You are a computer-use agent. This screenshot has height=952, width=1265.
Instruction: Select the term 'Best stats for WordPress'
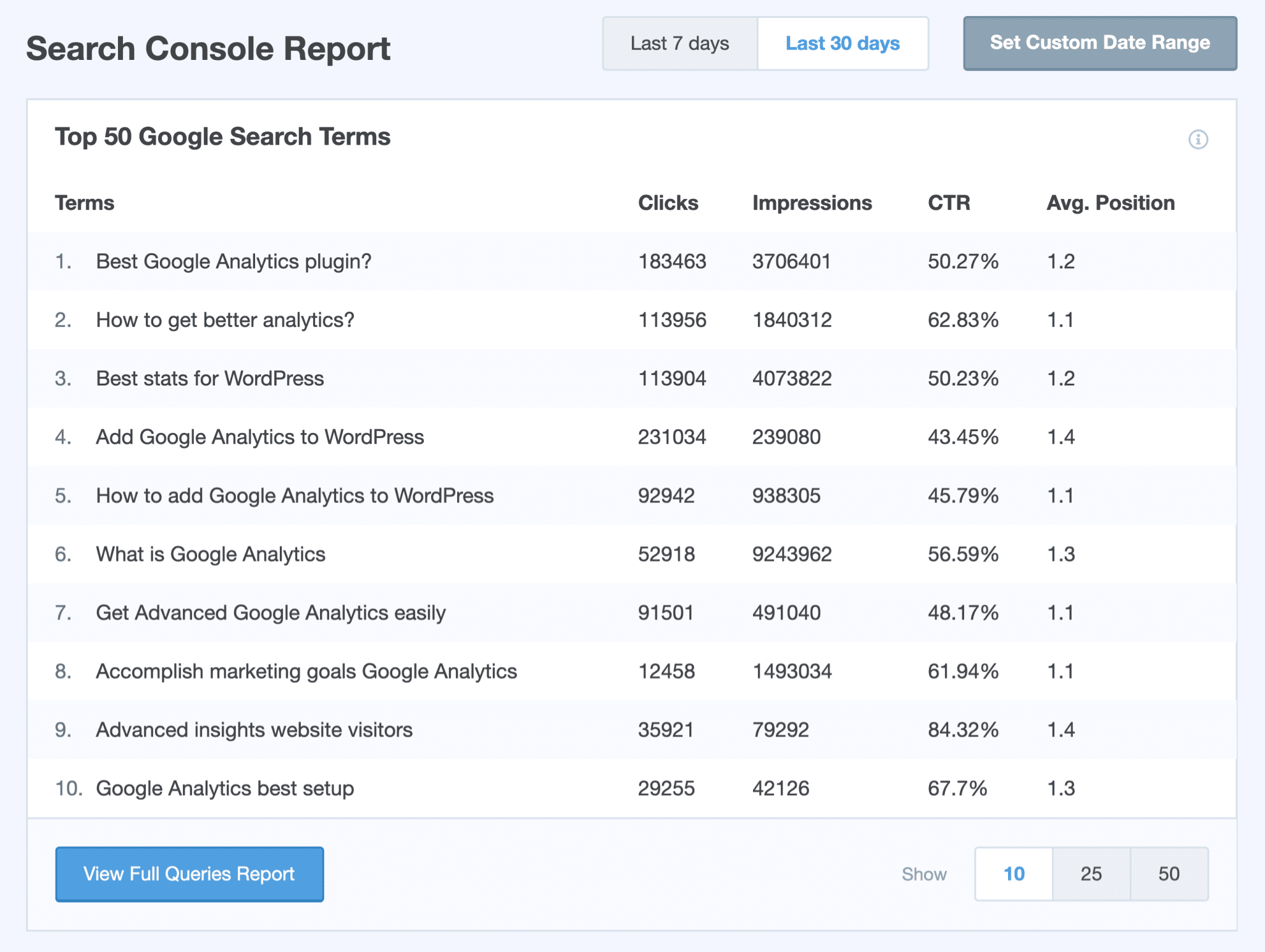click(209, 378)
